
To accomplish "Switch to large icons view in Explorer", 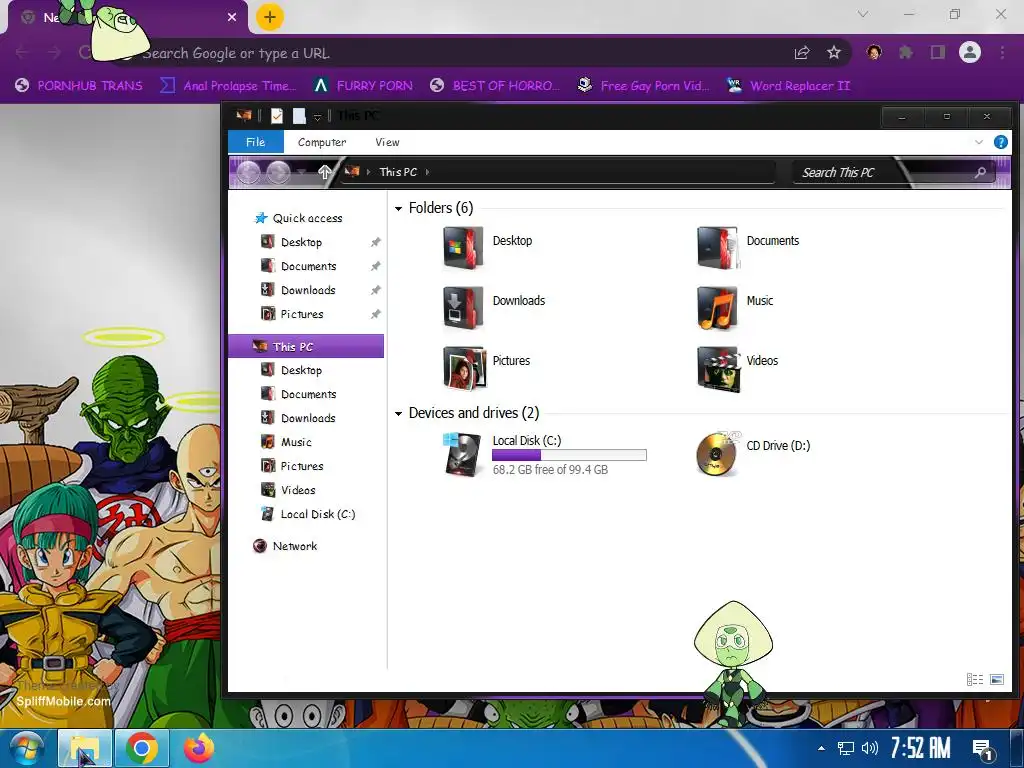I will pyautogui.click(x=997, y=679).
